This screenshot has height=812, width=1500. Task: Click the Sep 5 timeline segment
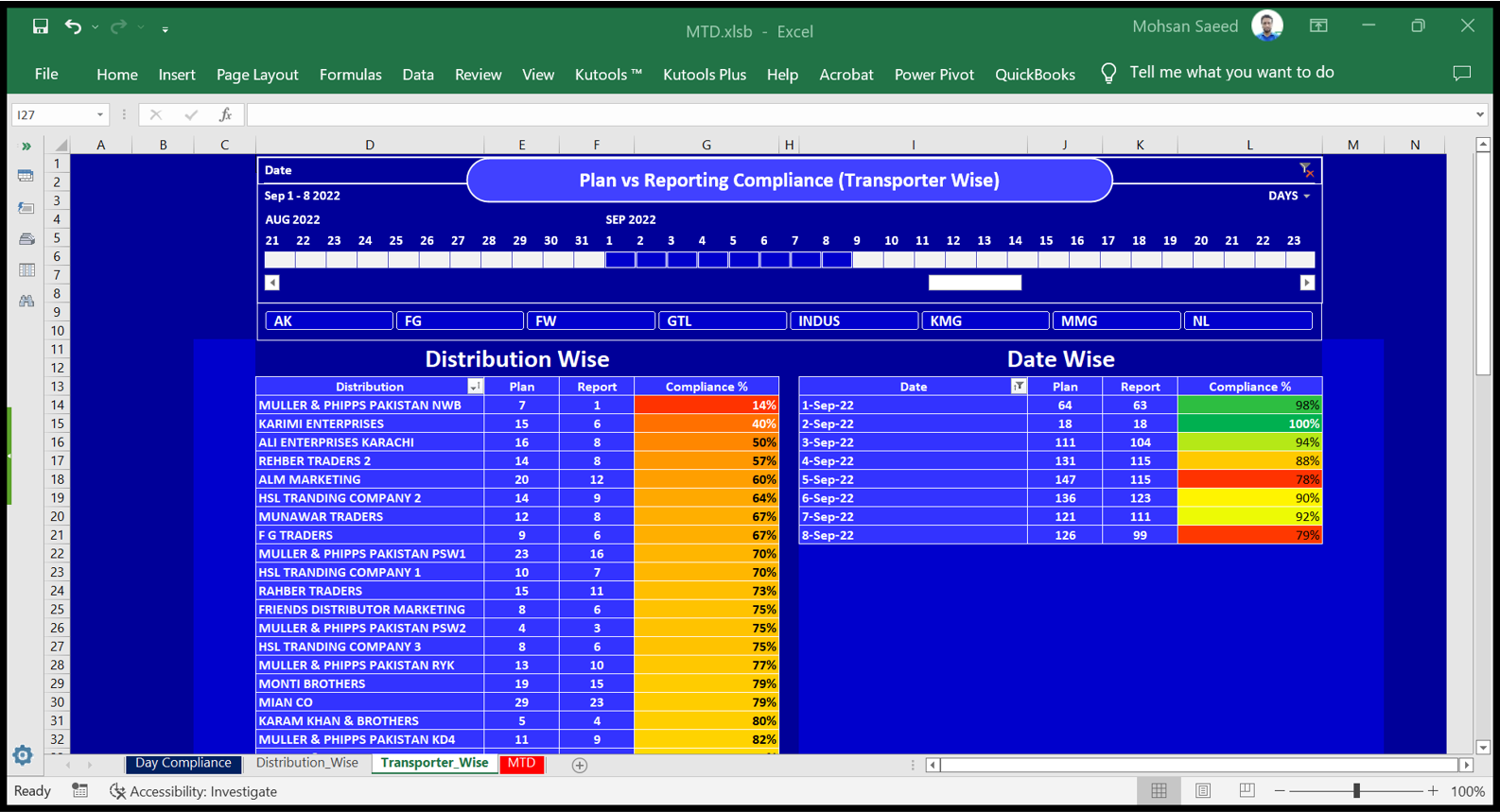pos(743,259)
